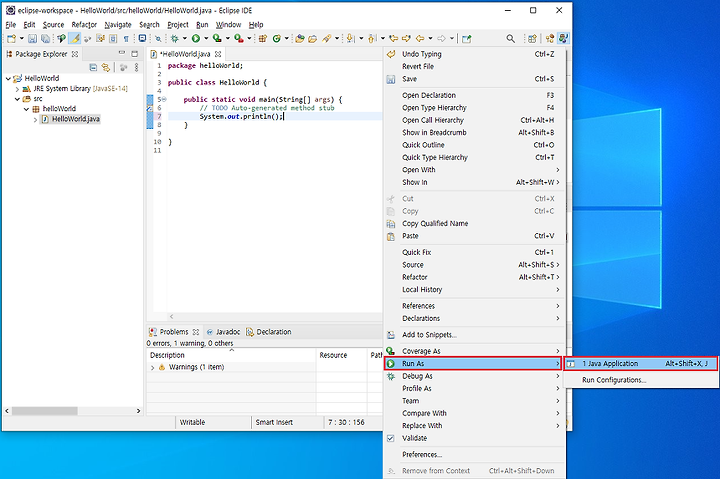Toggle Link with Editor in Package Explorer
720x479 pixels.
tap(106, 68)
